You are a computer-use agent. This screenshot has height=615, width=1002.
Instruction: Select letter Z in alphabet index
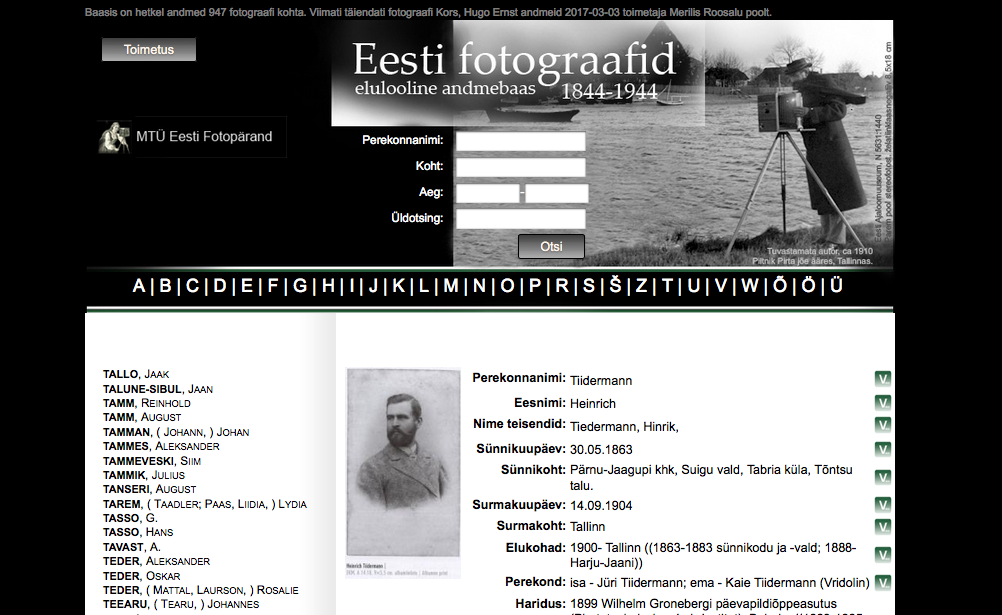point(641,286)
